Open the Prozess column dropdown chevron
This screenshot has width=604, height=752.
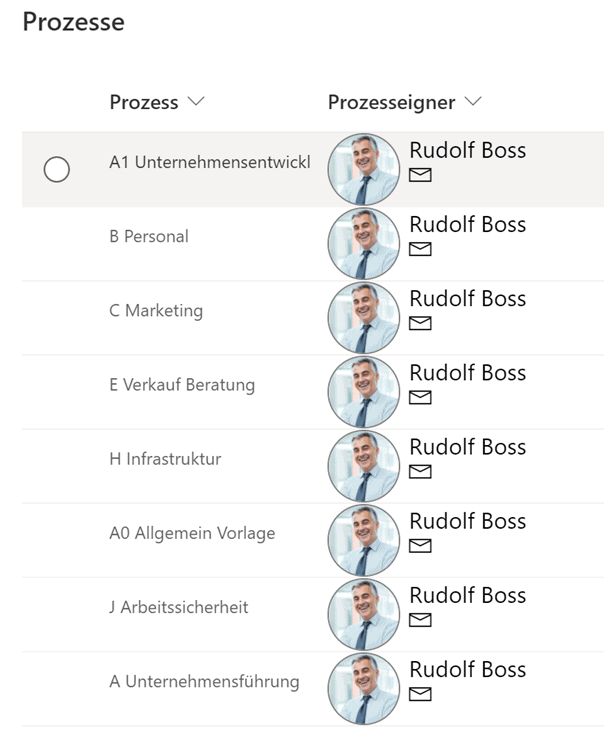click(196, 101)
